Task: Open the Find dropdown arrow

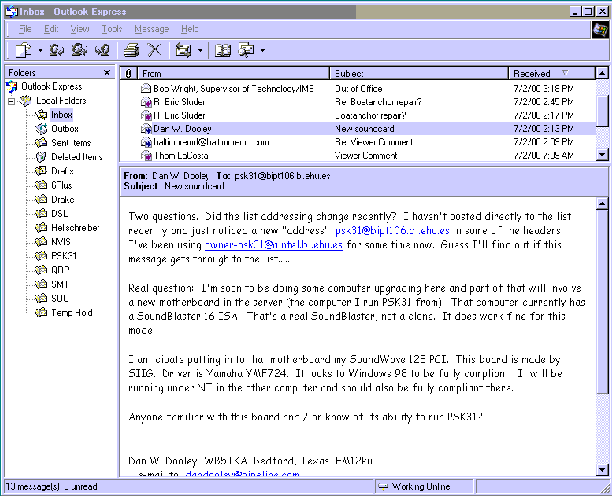Action: [x=263, y=50]
